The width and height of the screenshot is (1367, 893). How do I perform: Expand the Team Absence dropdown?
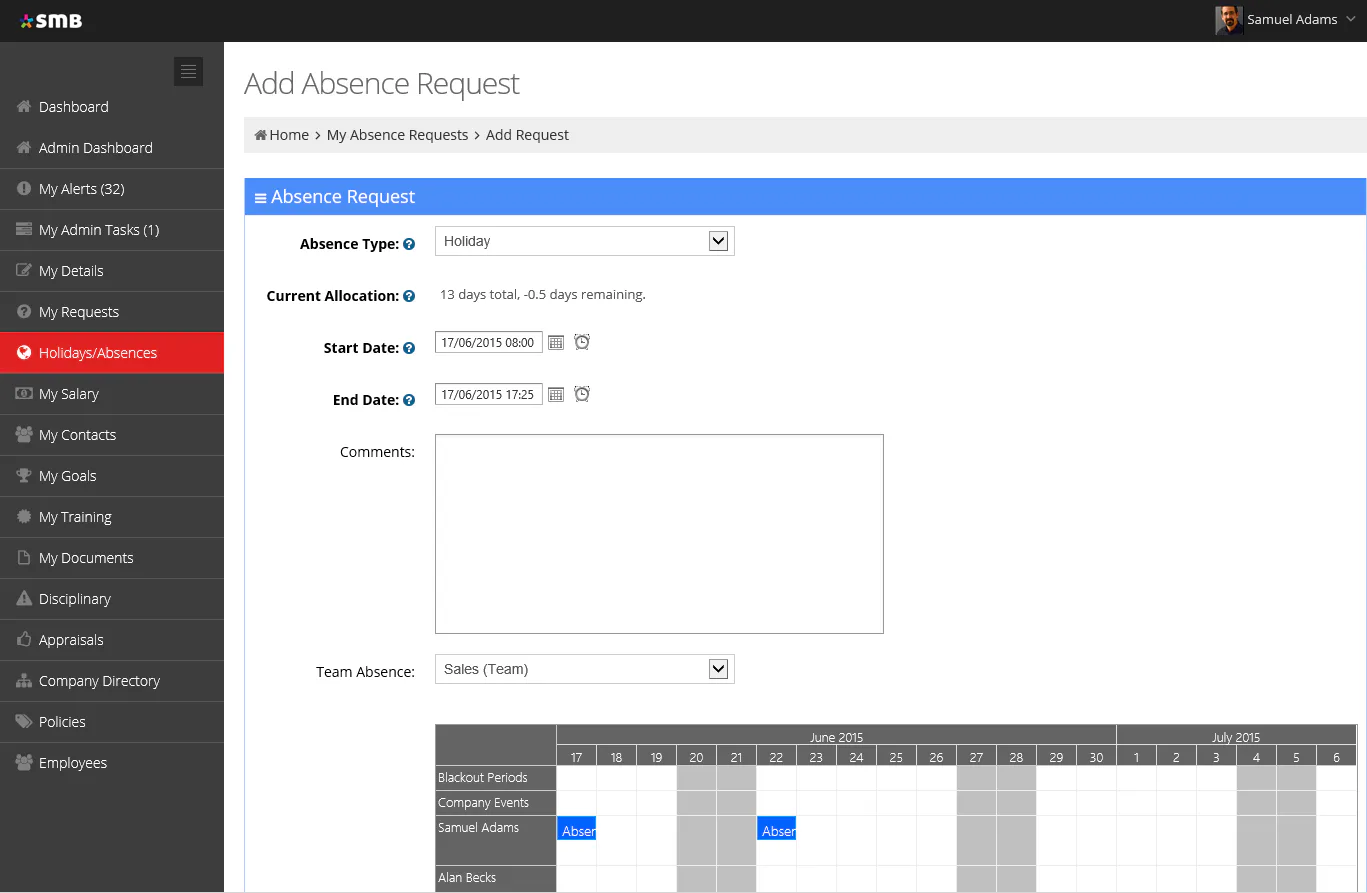click(x=718, y=669)
